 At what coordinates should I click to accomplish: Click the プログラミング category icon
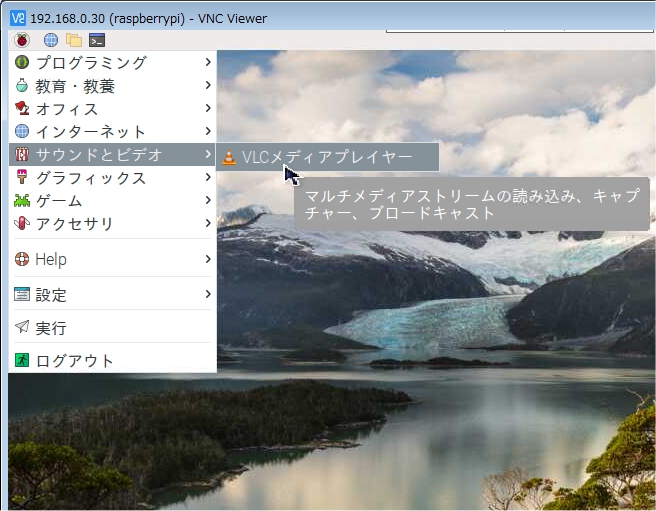coord(22,62)
